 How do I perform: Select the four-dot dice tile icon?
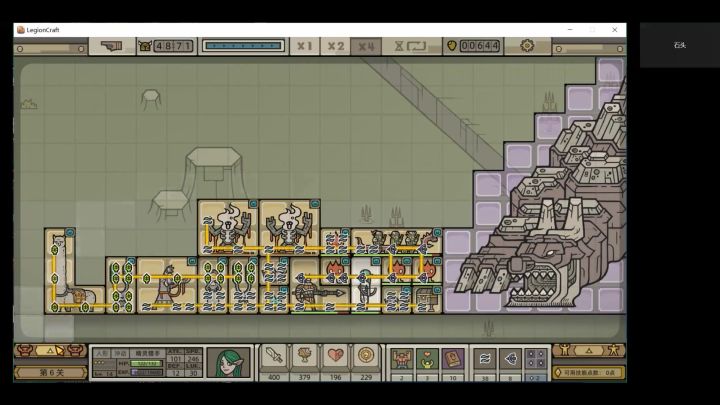tap(536, 359)
